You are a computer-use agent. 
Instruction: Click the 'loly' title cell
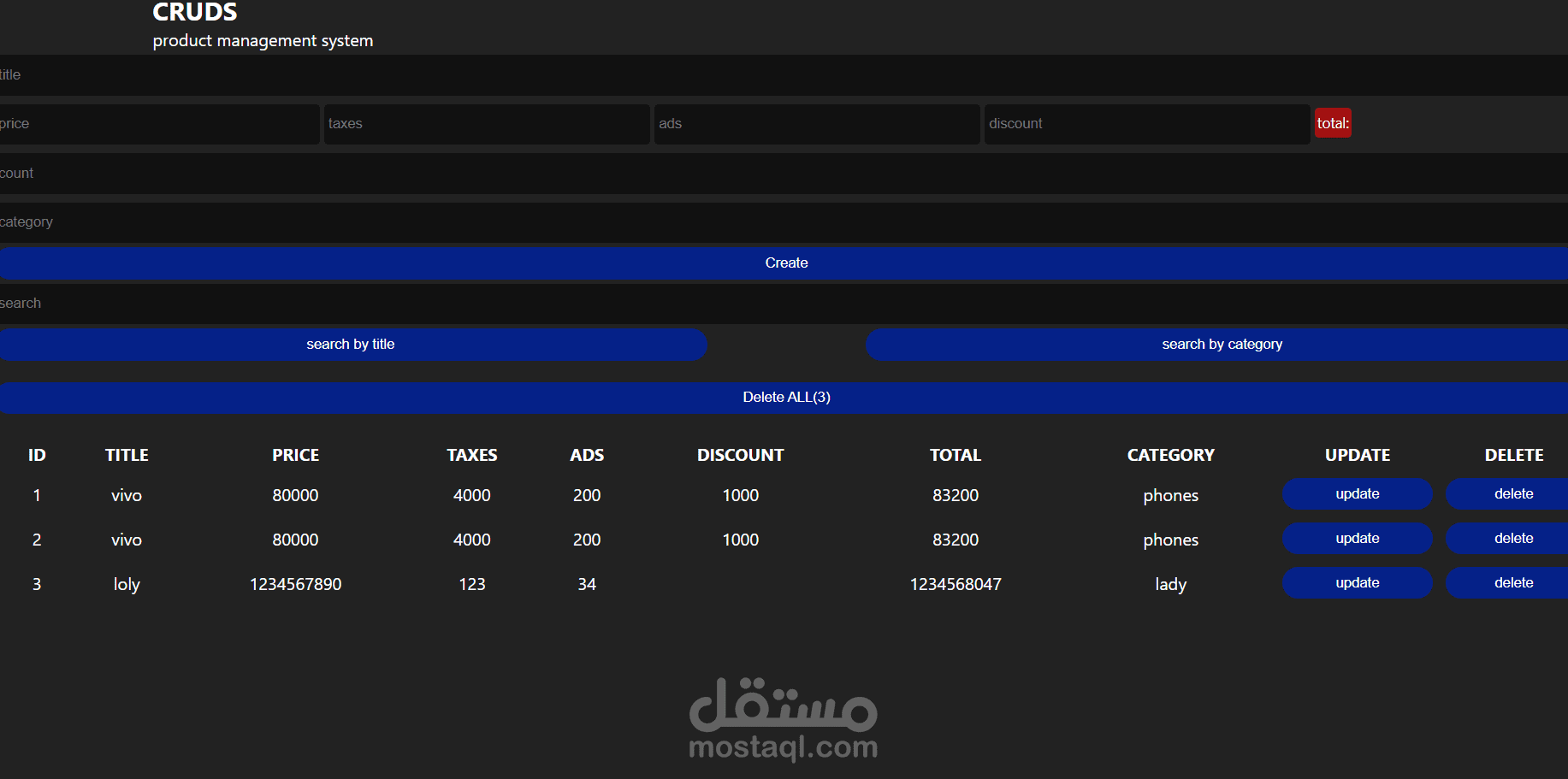pos(127,584)
